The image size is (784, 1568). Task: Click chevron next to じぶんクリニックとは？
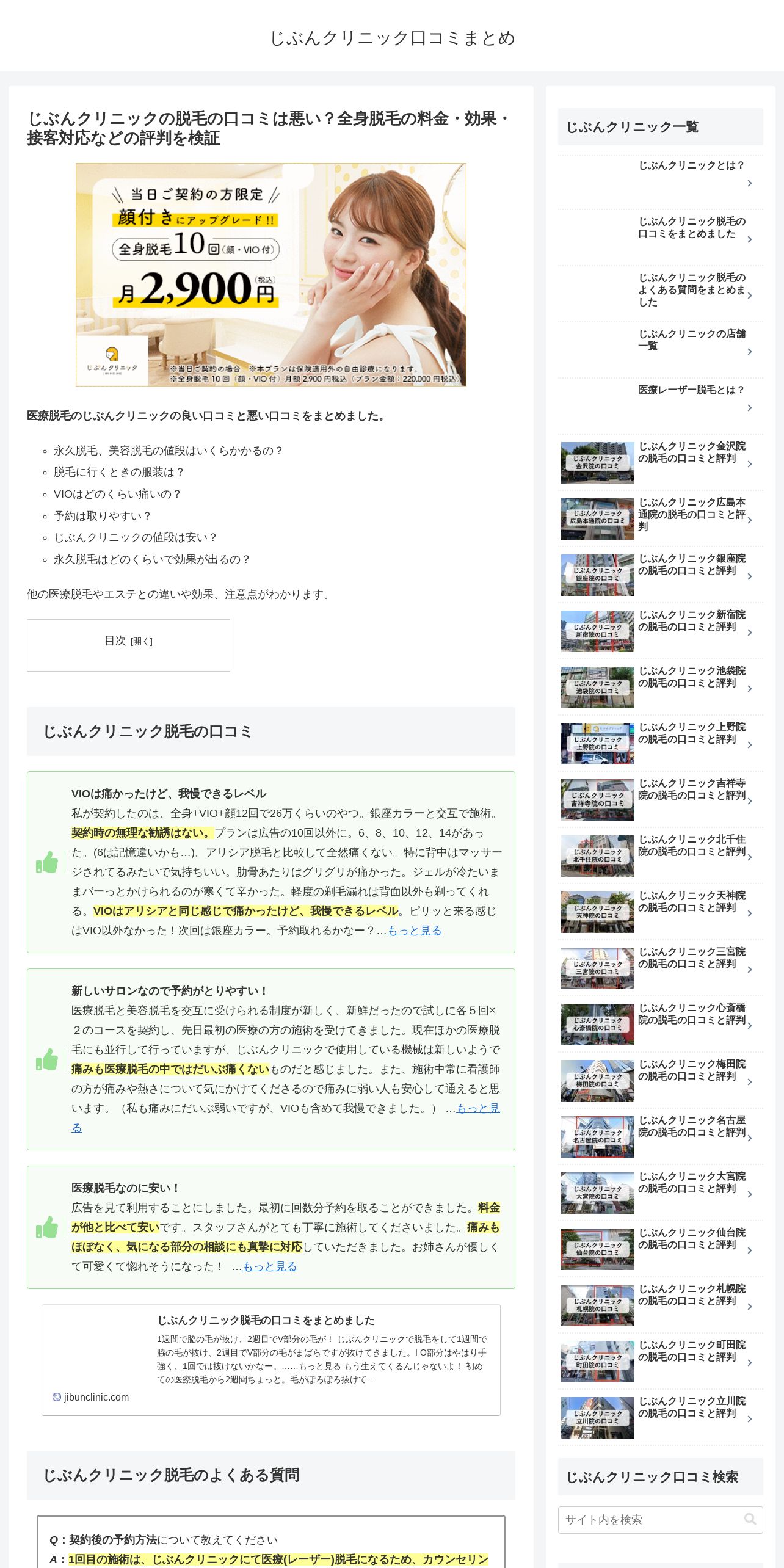click(750, 183)
